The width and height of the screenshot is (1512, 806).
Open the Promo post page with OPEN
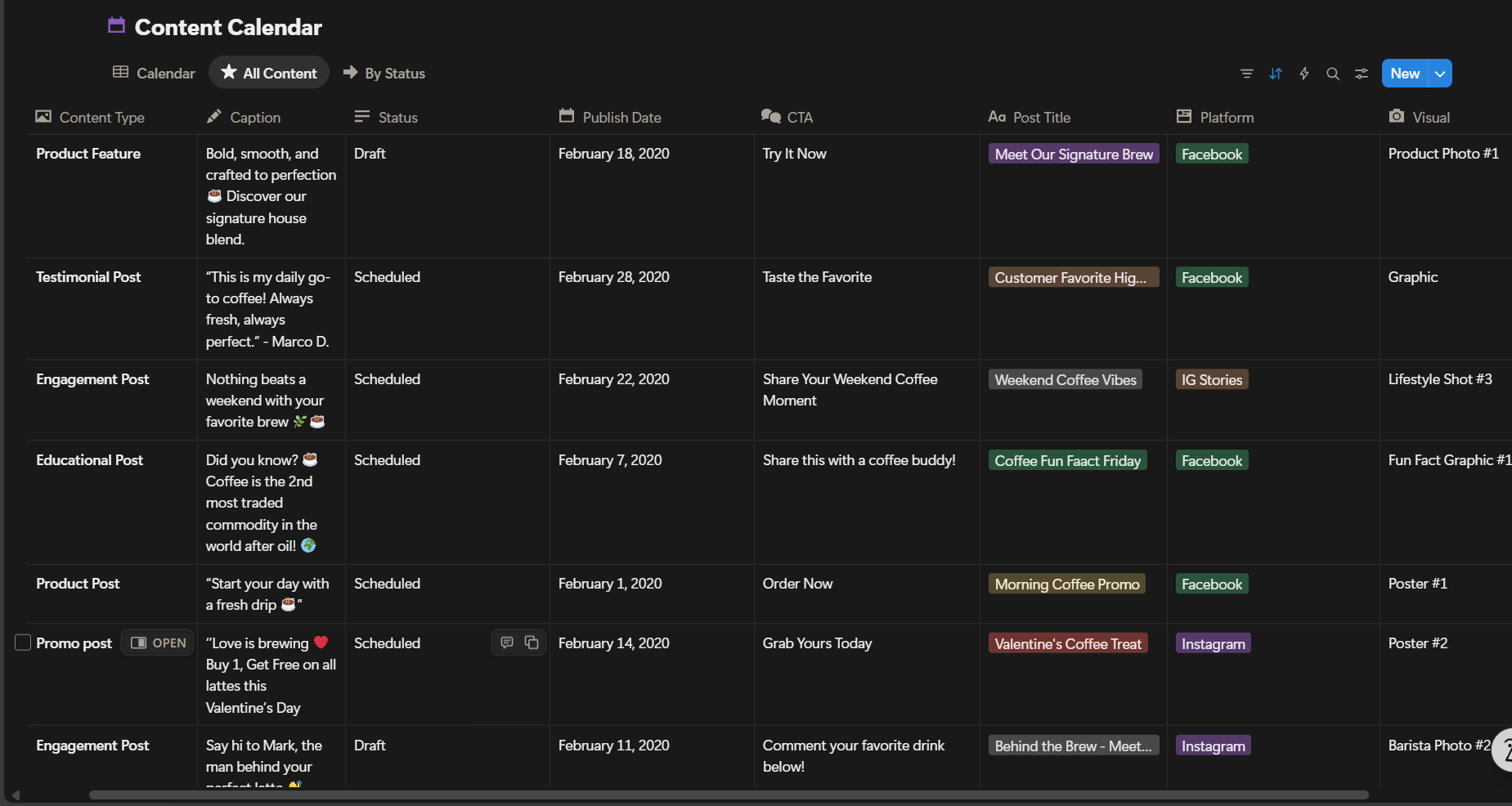click(x=159, y=643)
